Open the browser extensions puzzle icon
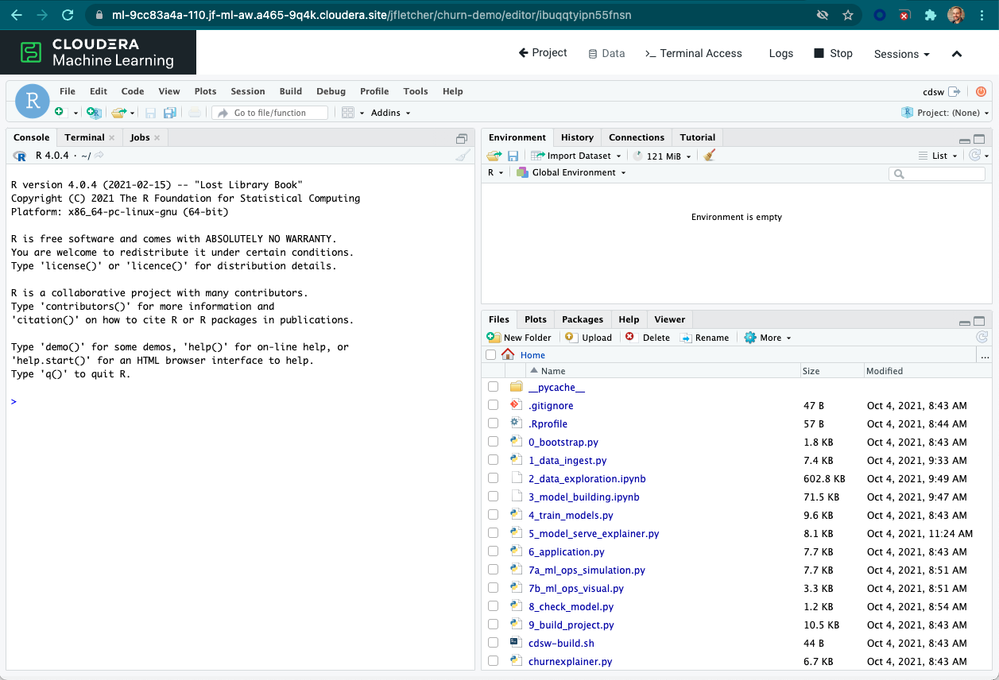The height and width of the screenshot is (680, 999). pyautogui.click(x=930, y=15)
